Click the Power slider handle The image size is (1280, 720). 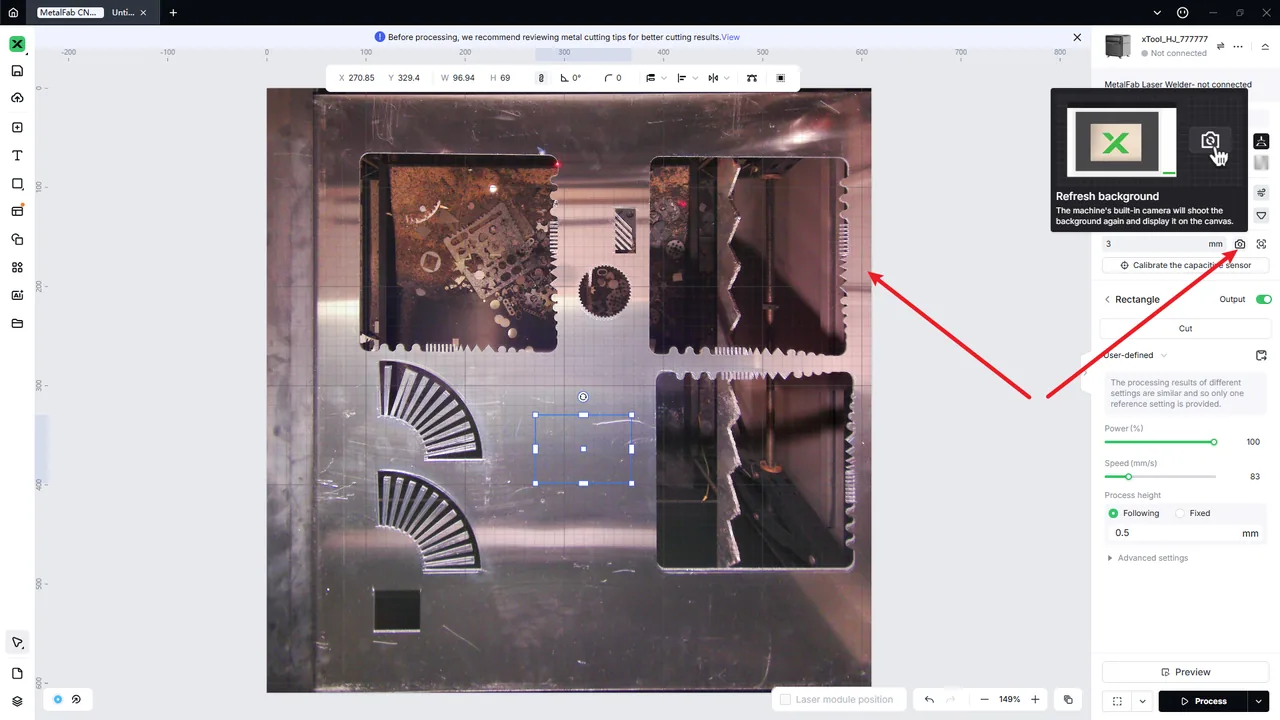pos(1214,441)
